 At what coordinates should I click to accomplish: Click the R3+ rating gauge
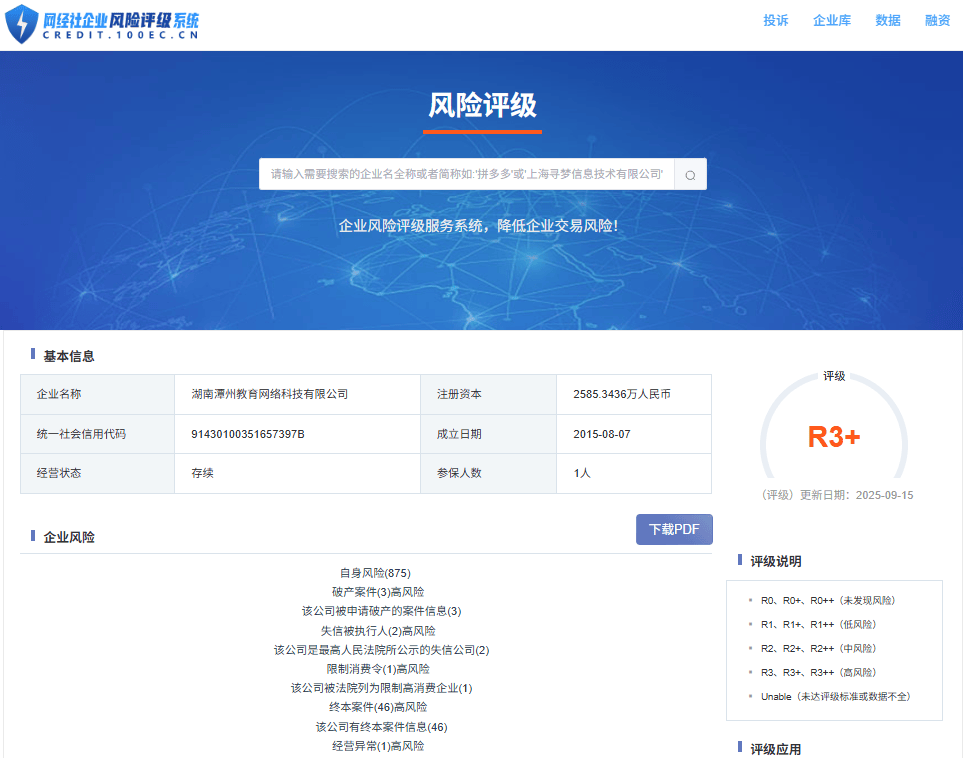click(x=833, y=437)
